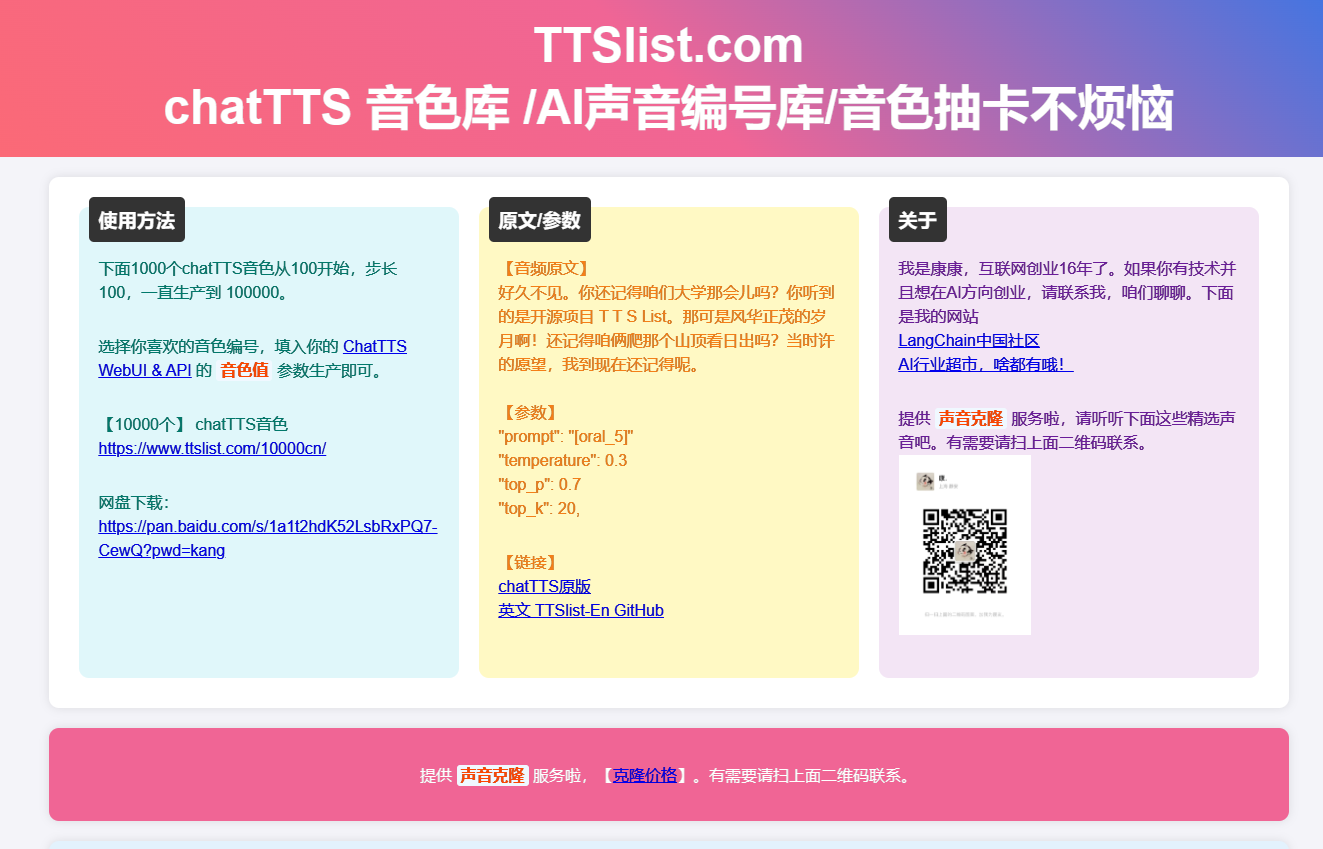This screenshot has height=849, width=1323.
Task: Open the AI行业超市 link
Action: [985, 365]
